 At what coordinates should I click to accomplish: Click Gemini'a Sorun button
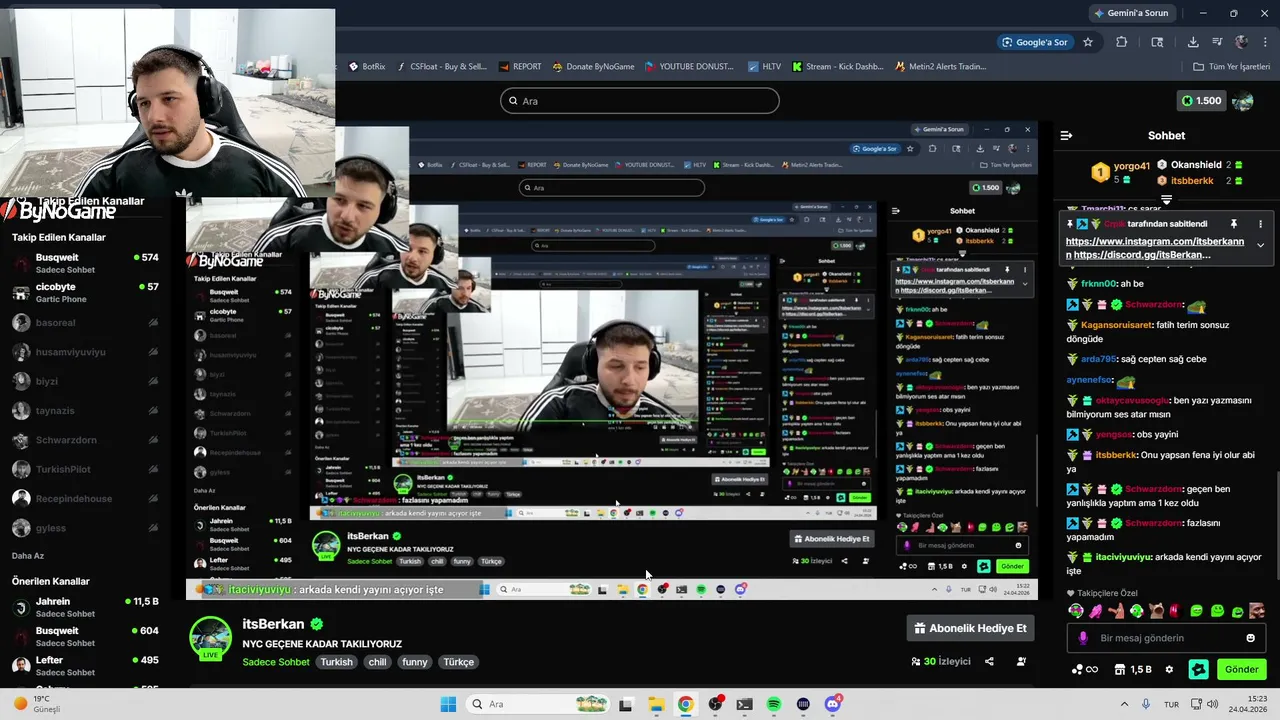1130,13
